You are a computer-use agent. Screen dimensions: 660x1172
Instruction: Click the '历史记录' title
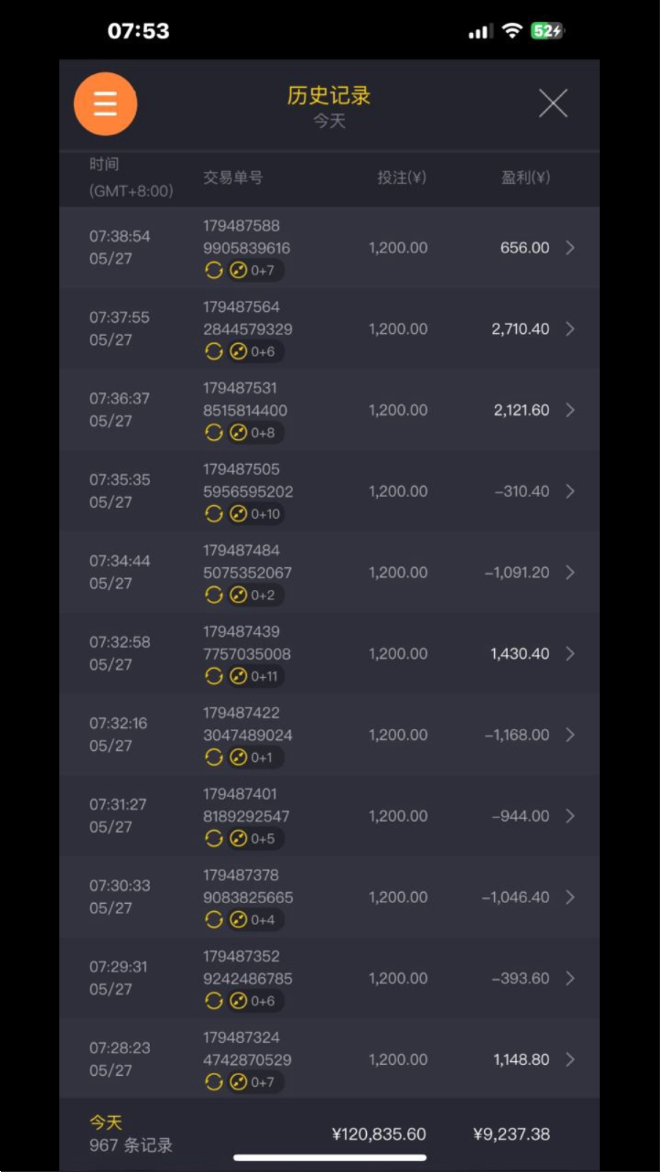pos(329,95)
